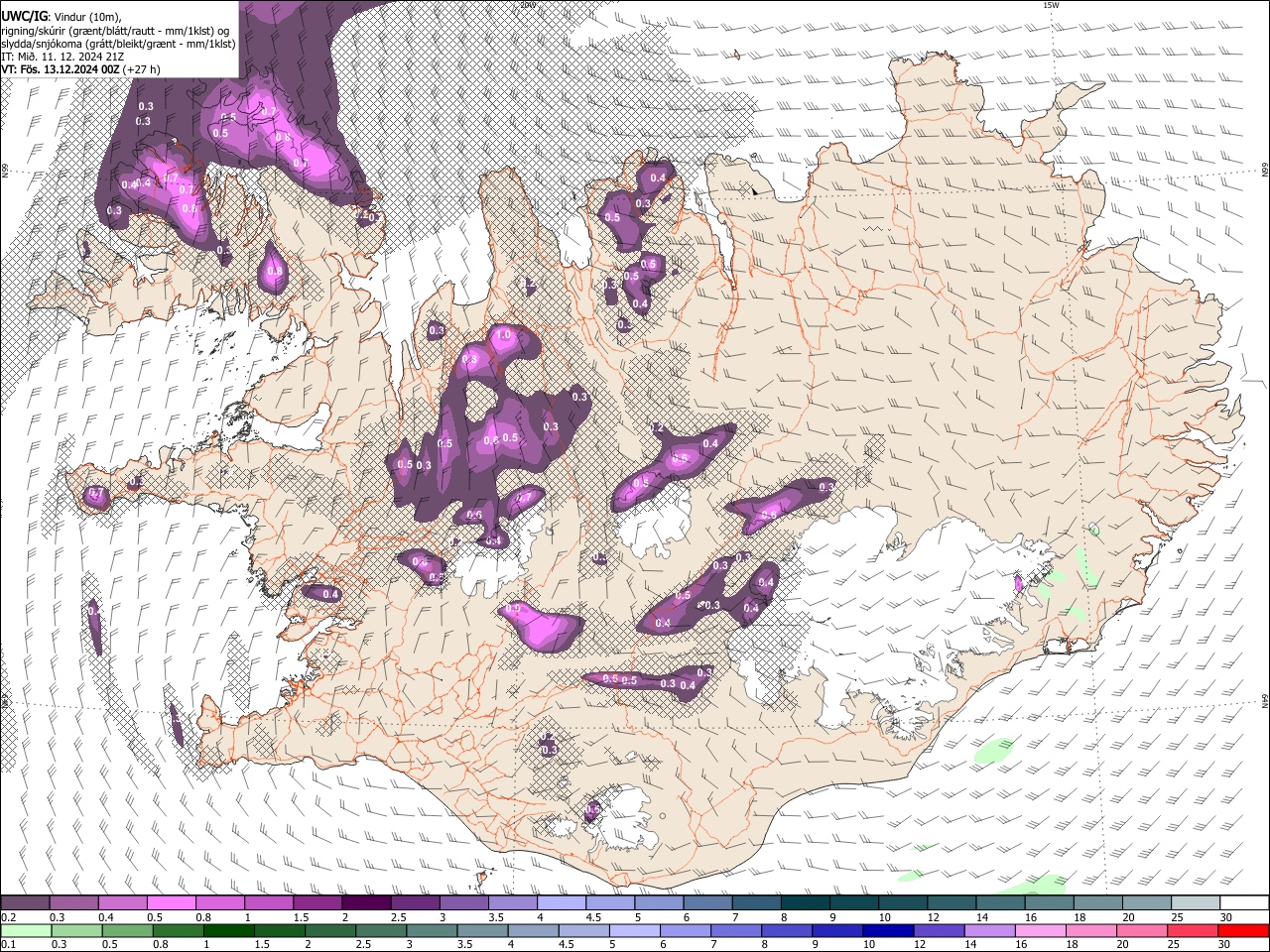
Task: Click the dark plum 0.2 swatch in upper legend row
Action: click(26, 903)
